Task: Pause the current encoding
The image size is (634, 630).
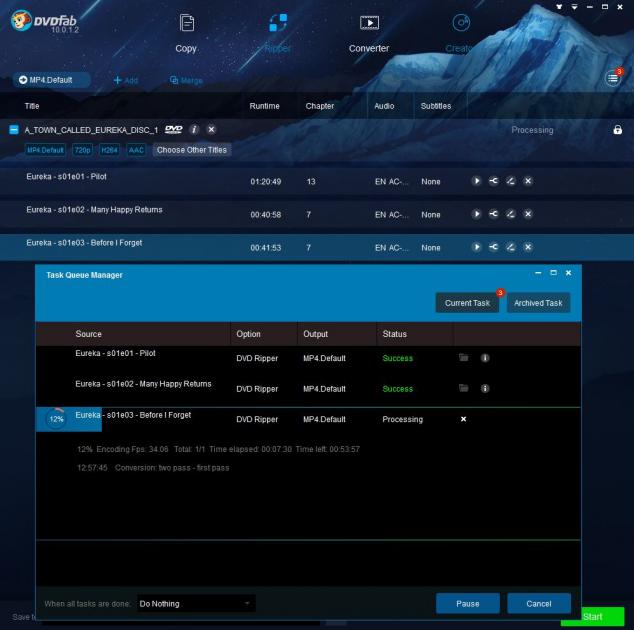Action: click(x=467, y=603)
